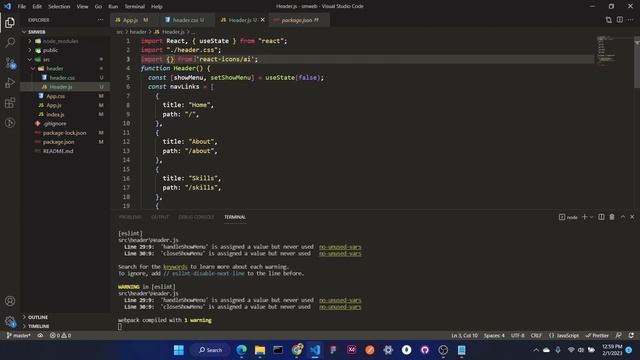
Task: Kill terminal with trash icon
Action: pos(612,217)
